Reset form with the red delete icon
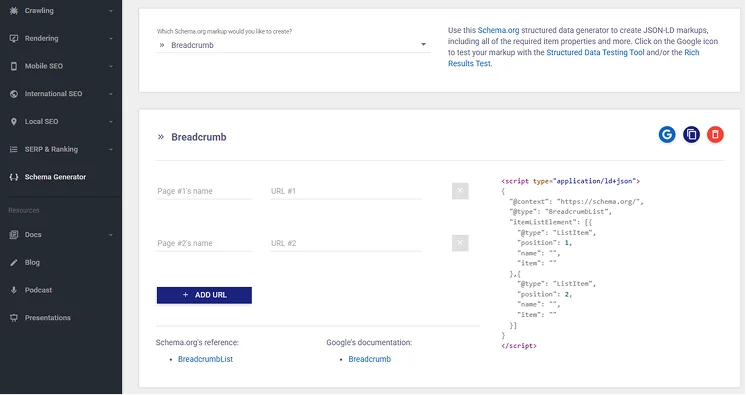This screenshot has width=746, height=395. (715, 135)
